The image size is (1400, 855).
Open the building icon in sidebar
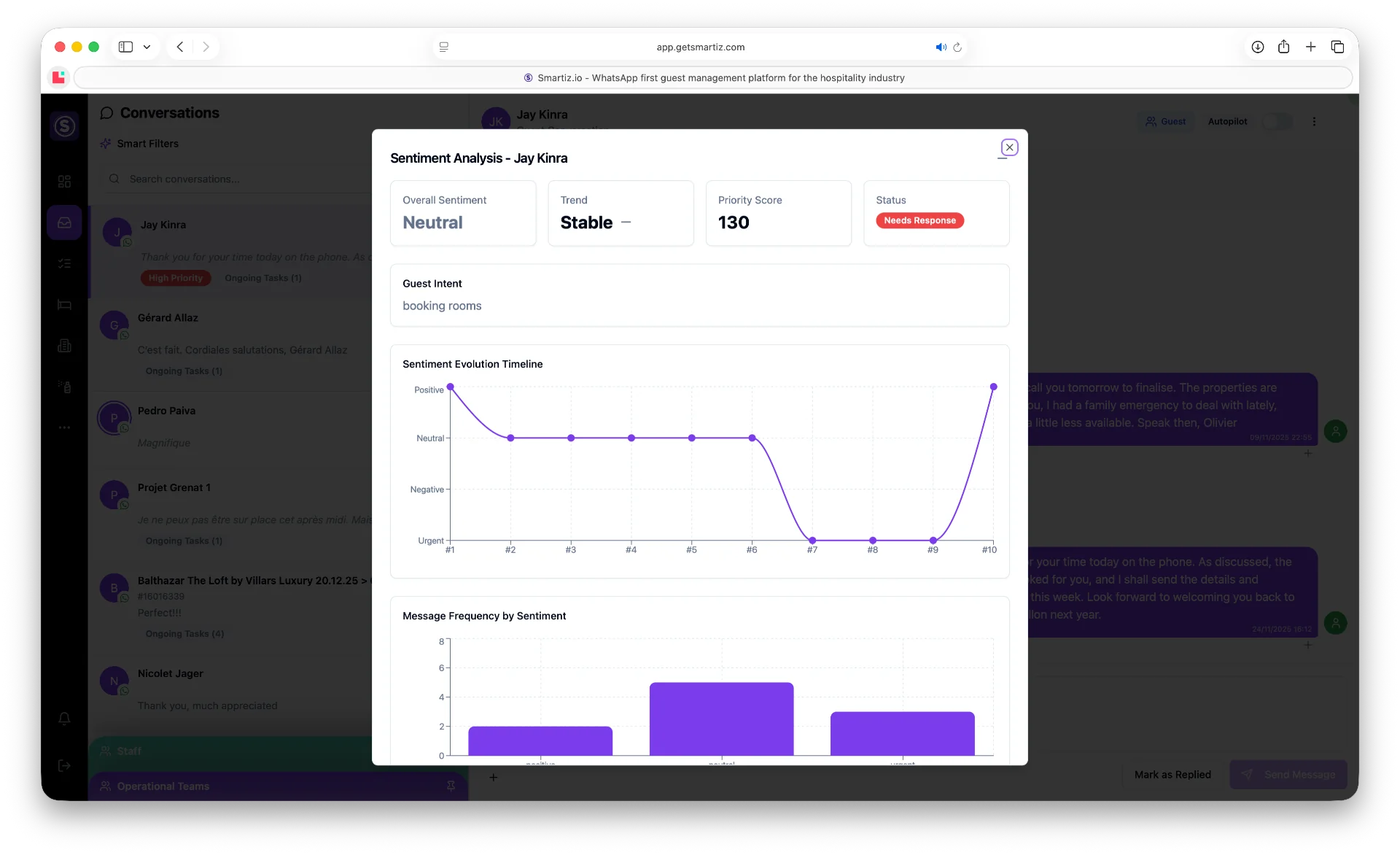[x=65, y=346]
